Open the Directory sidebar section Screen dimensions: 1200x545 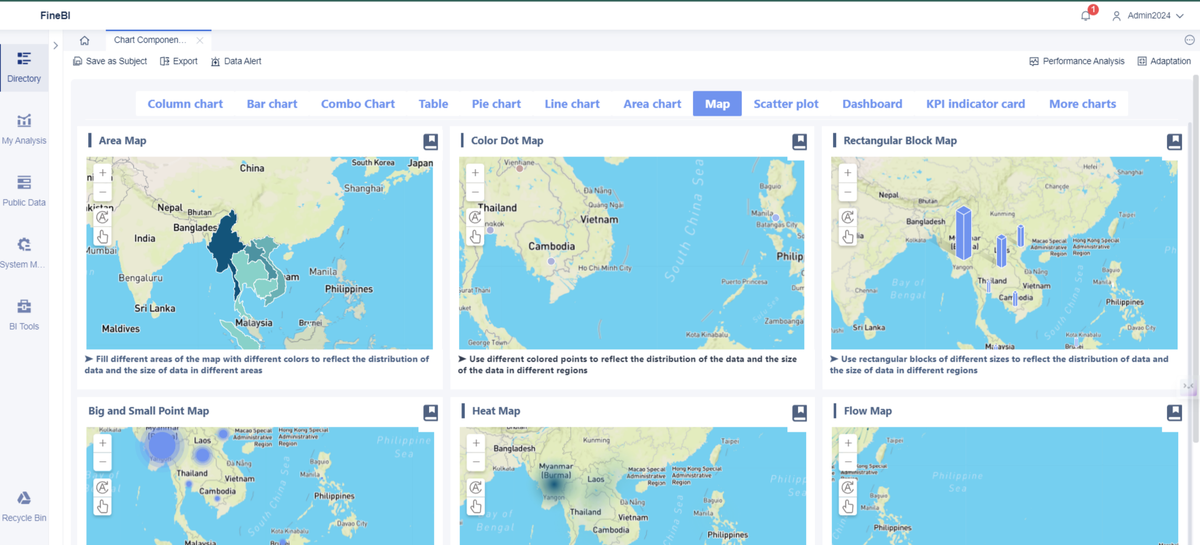[24, 67]
